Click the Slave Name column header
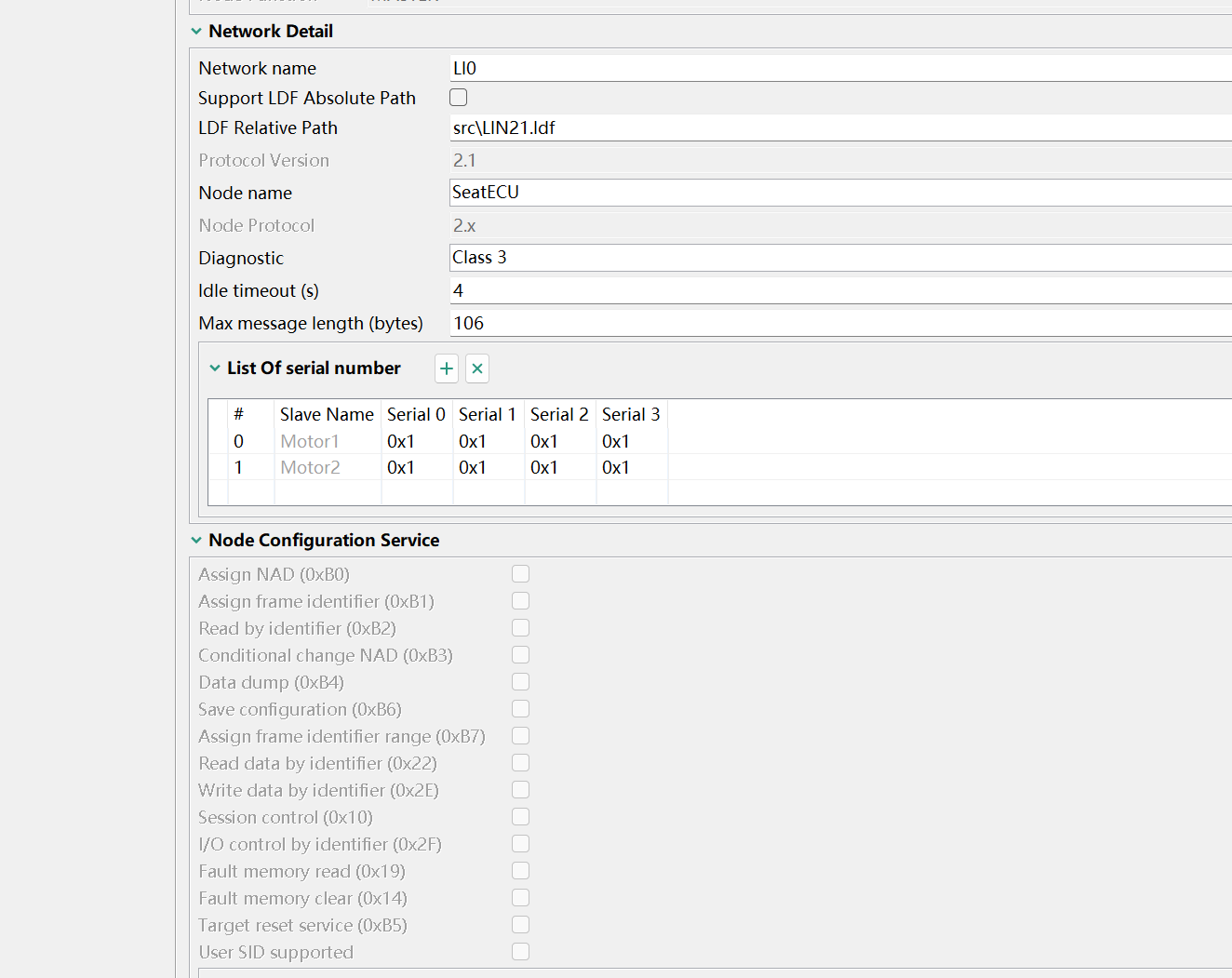 (327, 414)
